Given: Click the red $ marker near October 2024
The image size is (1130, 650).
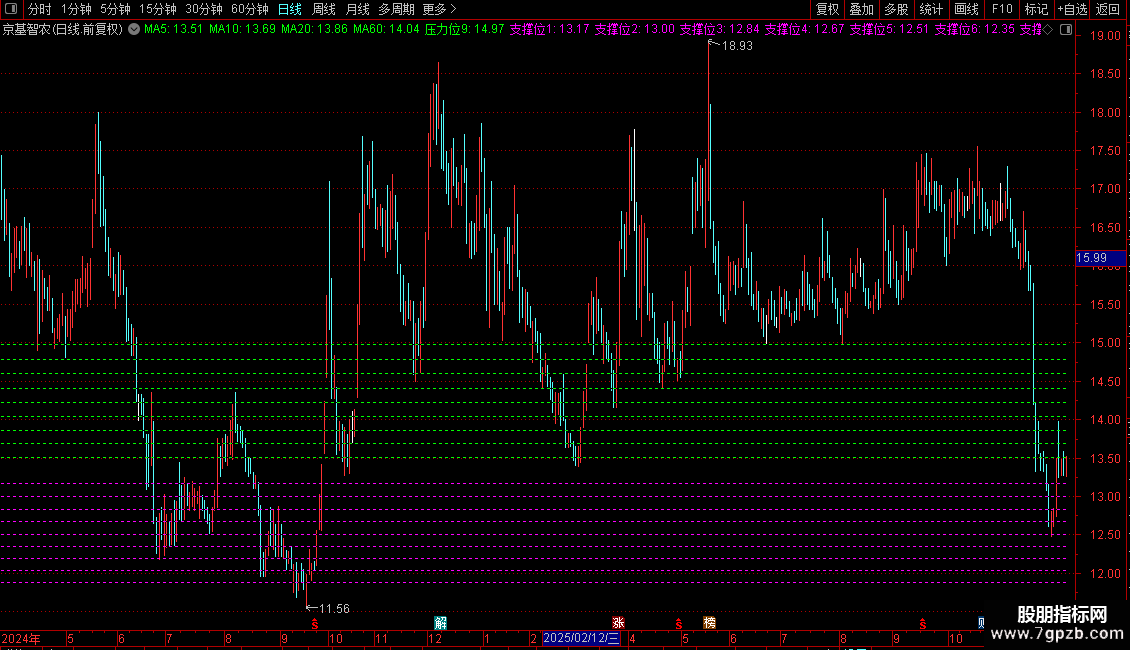Looking at the screenshot, I should click(314, 624).
